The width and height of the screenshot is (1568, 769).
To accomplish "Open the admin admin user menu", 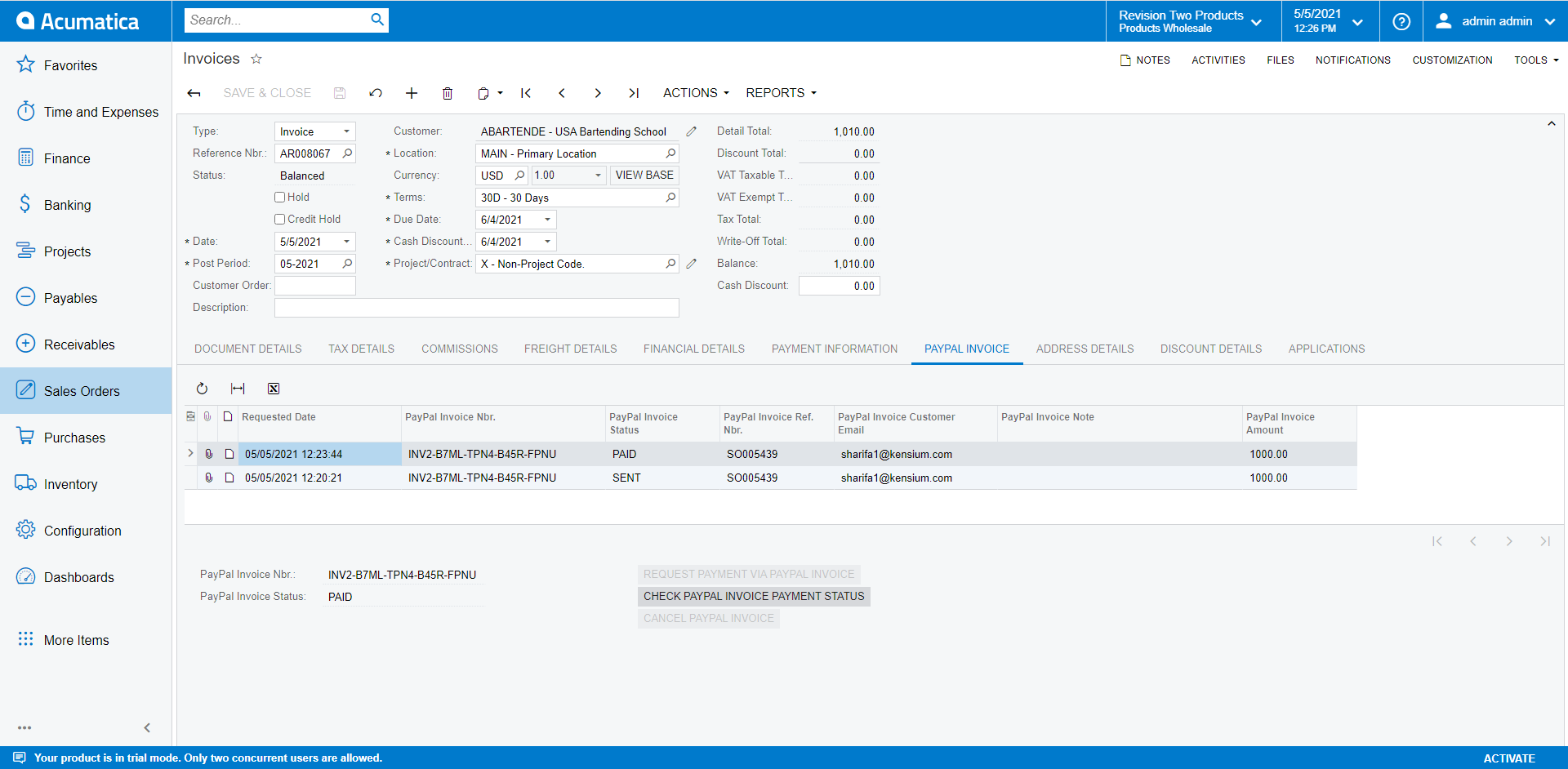I will coord(1495,21).
